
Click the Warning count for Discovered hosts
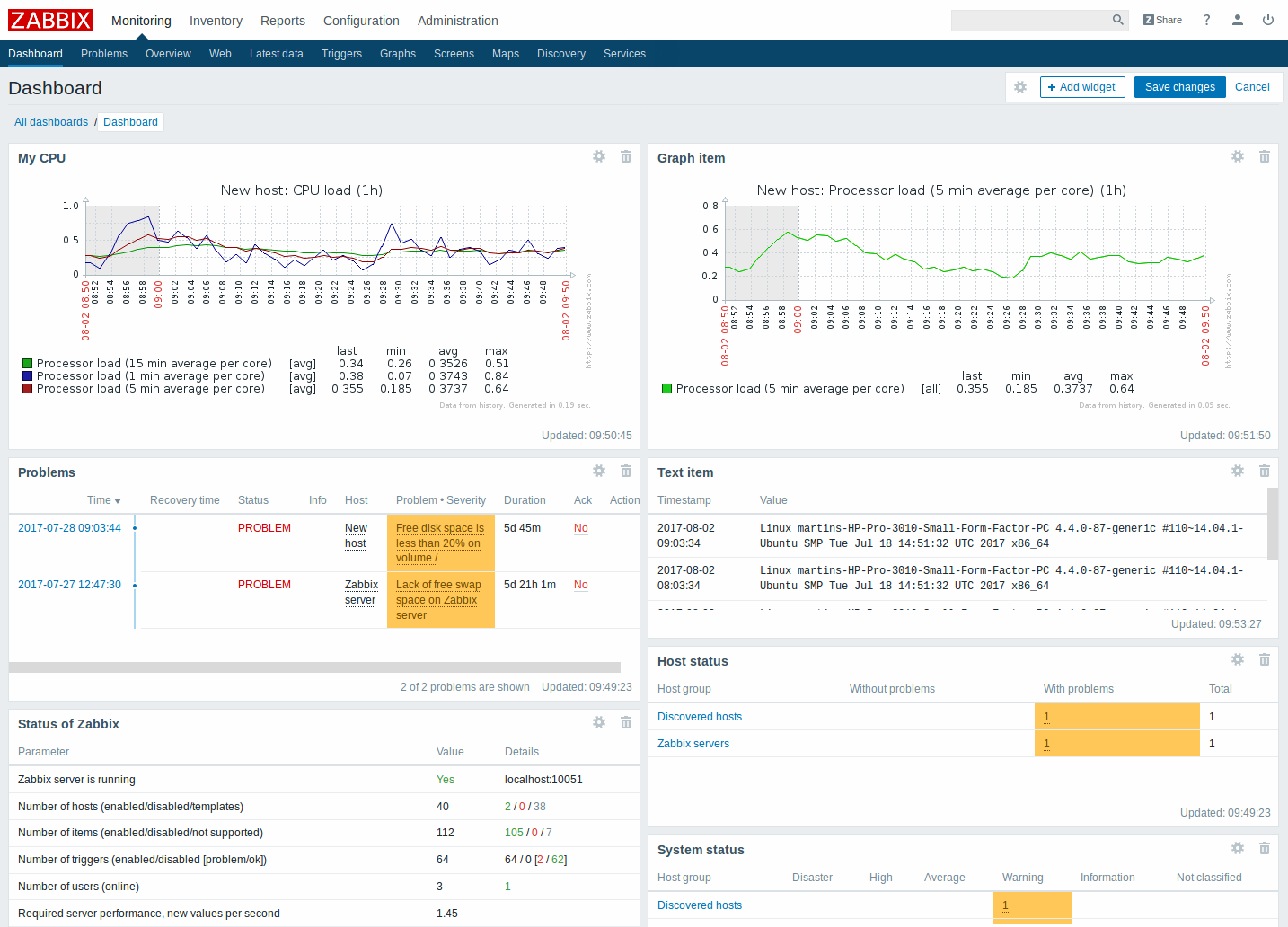click(x=1005, y=905)
